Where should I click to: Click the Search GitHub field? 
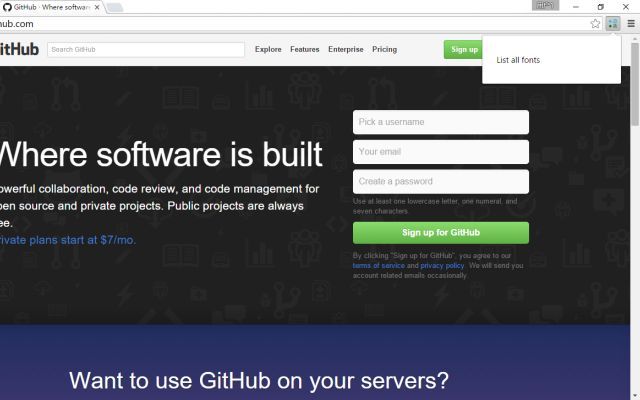click(146, 49)
